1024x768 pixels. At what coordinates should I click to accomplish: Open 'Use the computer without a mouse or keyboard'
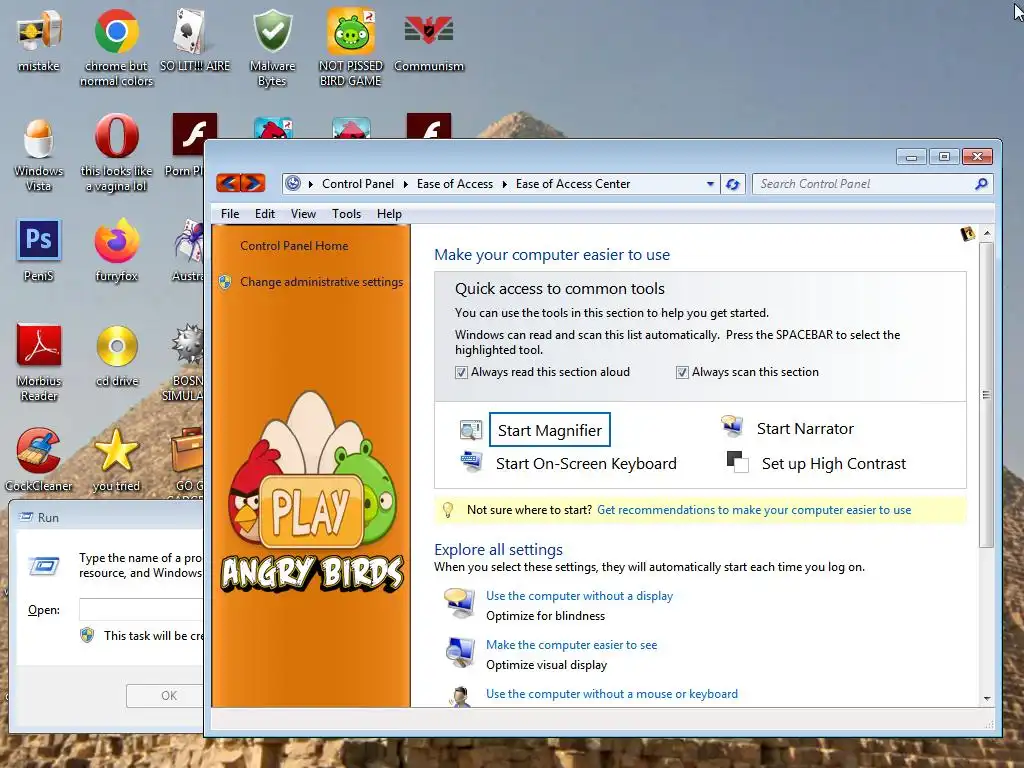(x=612, y=694)
